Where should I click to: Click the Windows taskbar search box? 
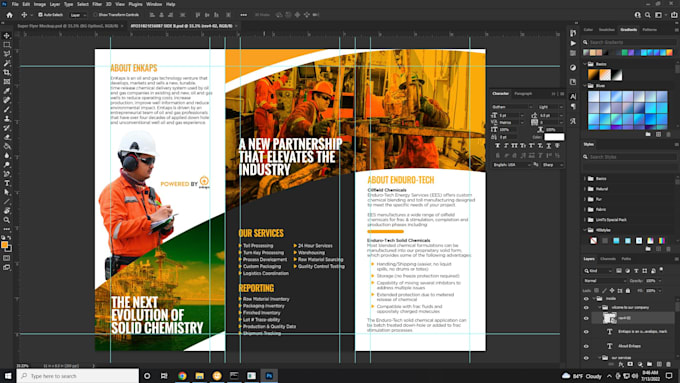pyautogui.click(x=78, y=376)
